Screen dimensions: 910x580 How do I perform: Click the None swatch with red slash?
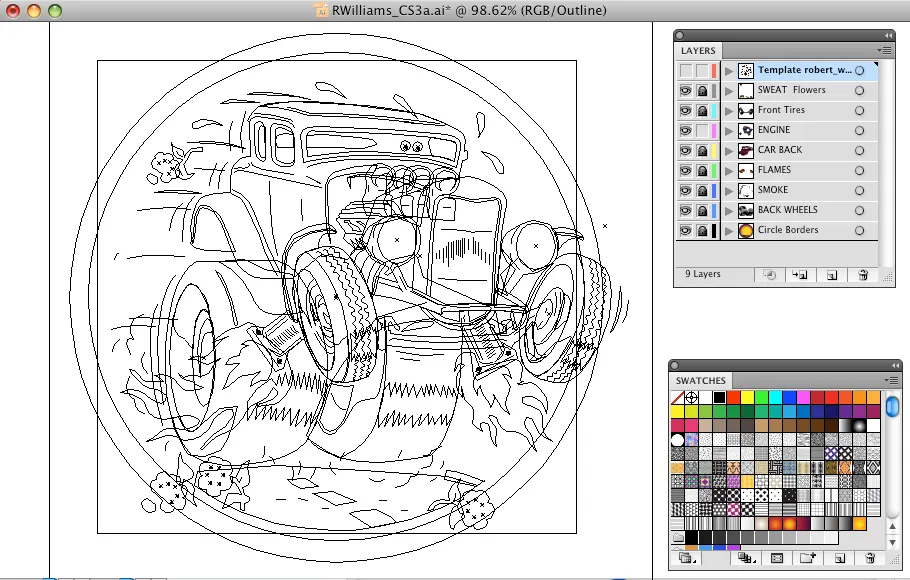pos(677,398)
